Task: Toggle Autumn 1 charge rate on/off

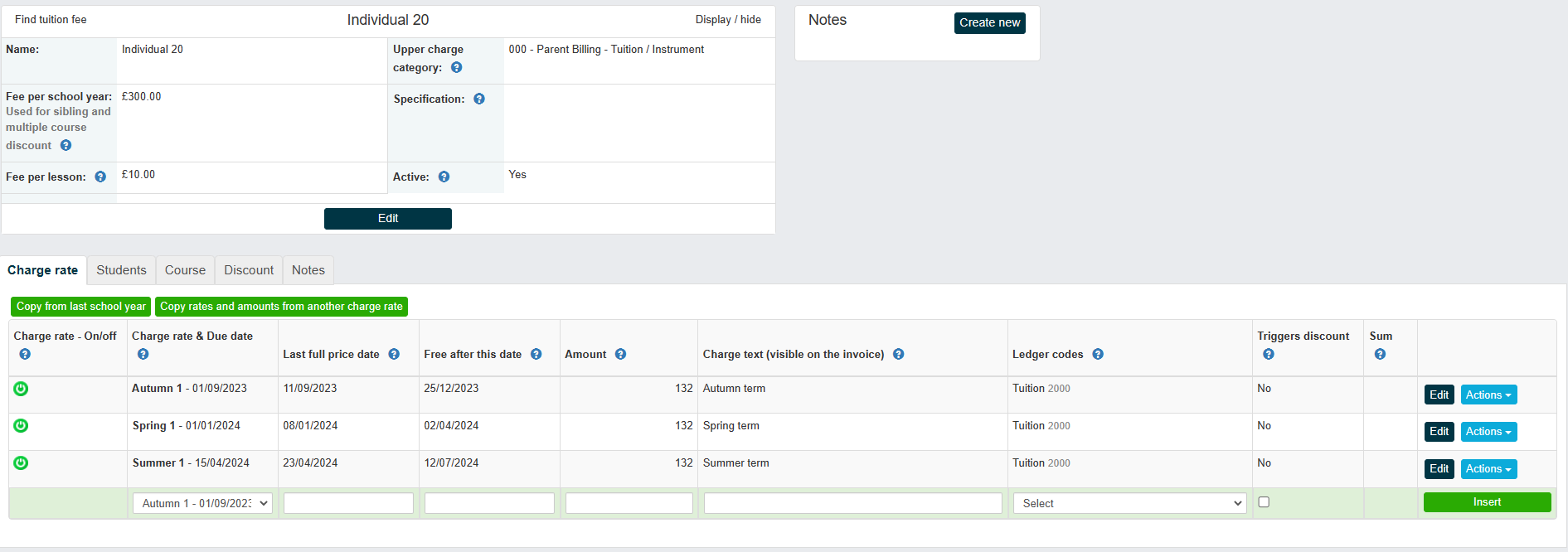Action: point(21,388)
